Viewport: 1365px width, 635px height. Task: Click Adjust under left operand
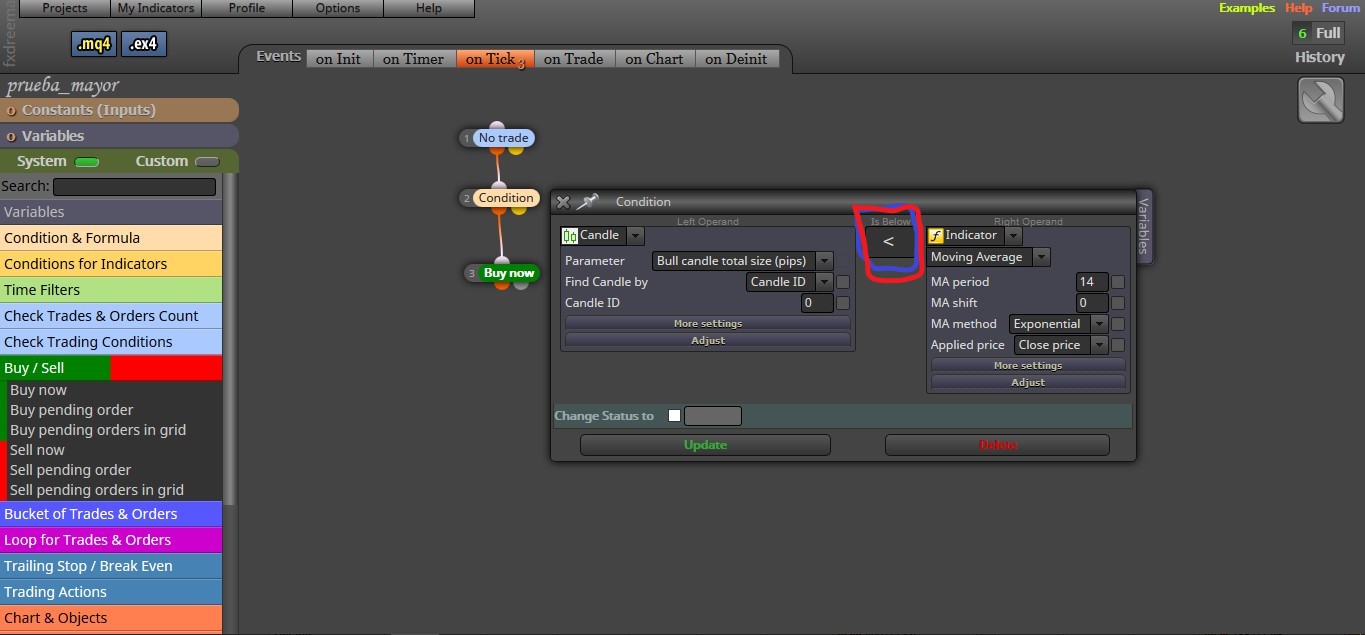tap(708, 340)
